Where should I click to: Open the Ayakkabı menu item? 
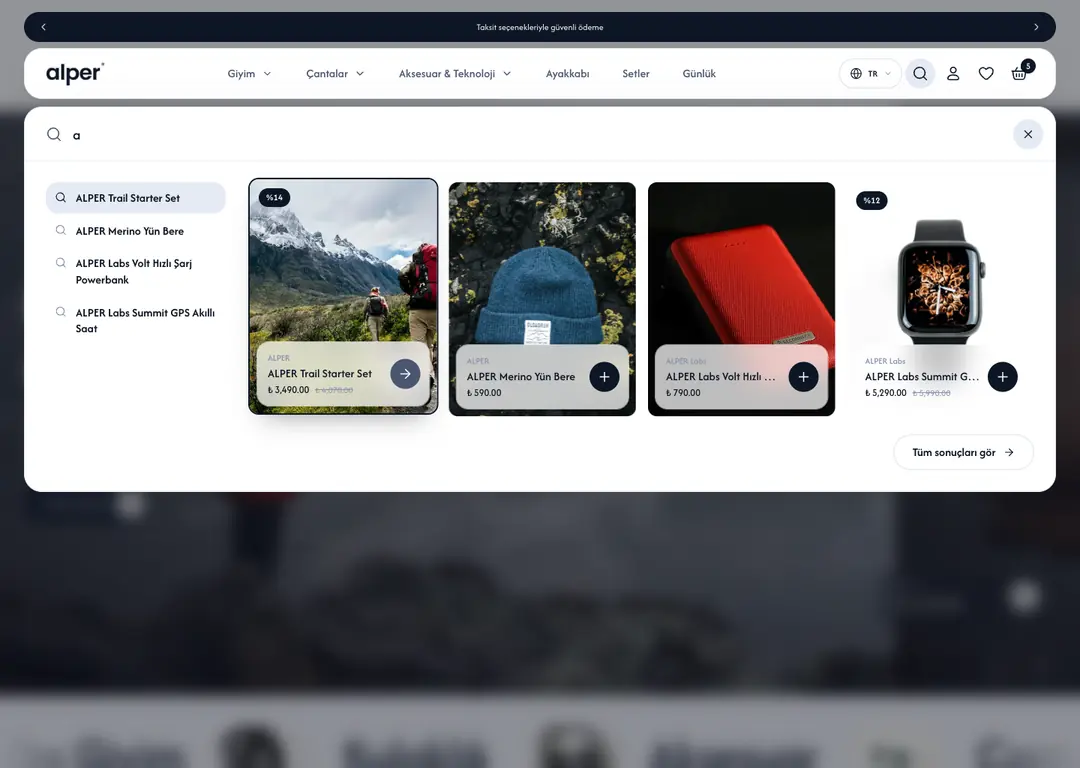(x=568, y=74)
